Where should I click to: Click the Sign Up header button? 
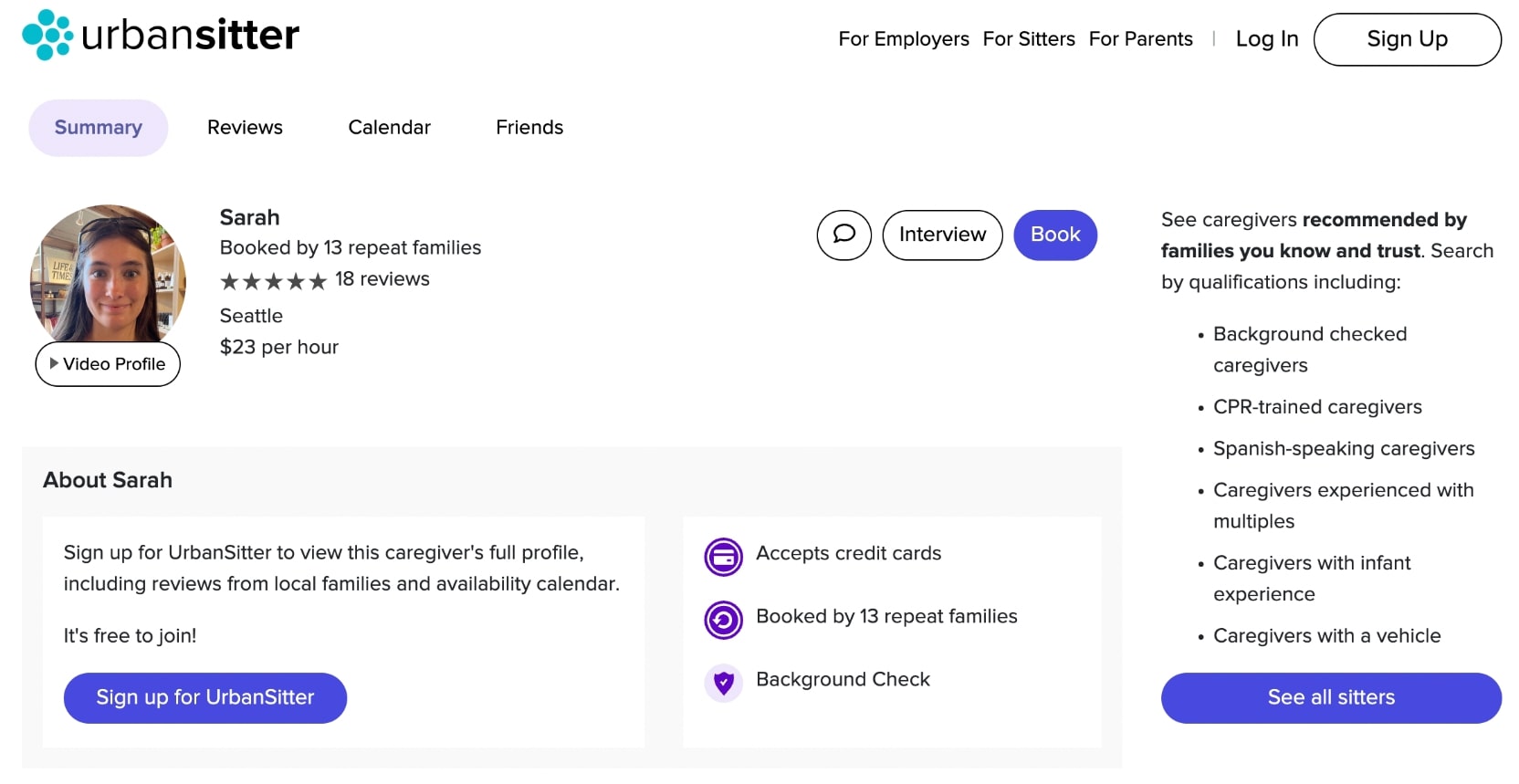[1407, 39]
